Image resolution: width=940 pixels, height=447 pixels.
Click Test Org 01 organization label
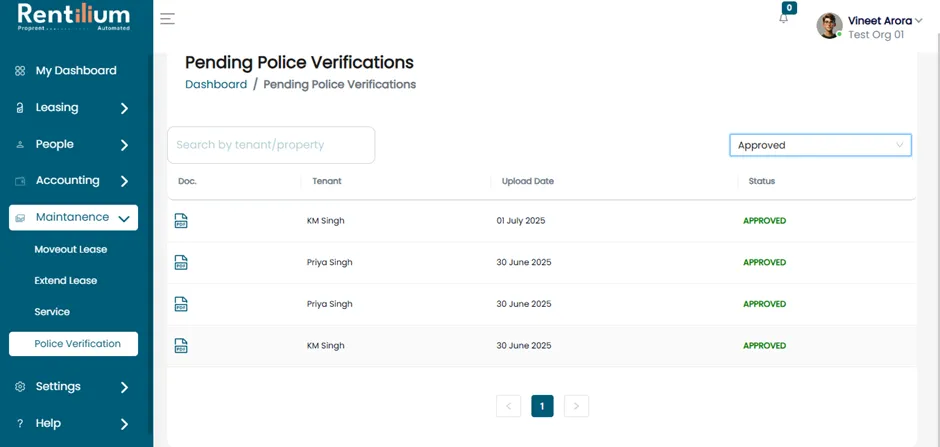coord(876,35)
